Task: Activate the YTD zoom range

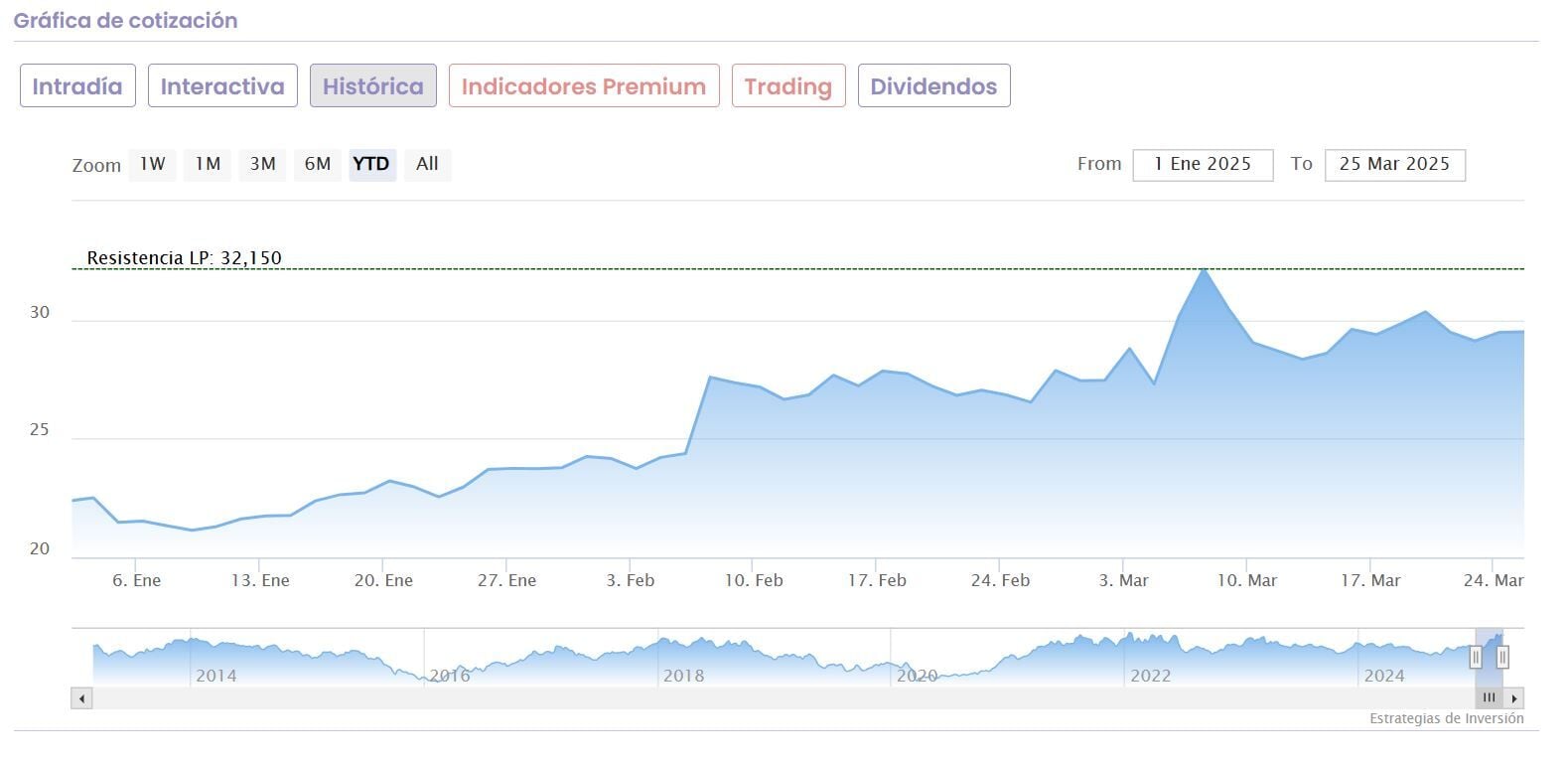Action: [x=371, y=164]
